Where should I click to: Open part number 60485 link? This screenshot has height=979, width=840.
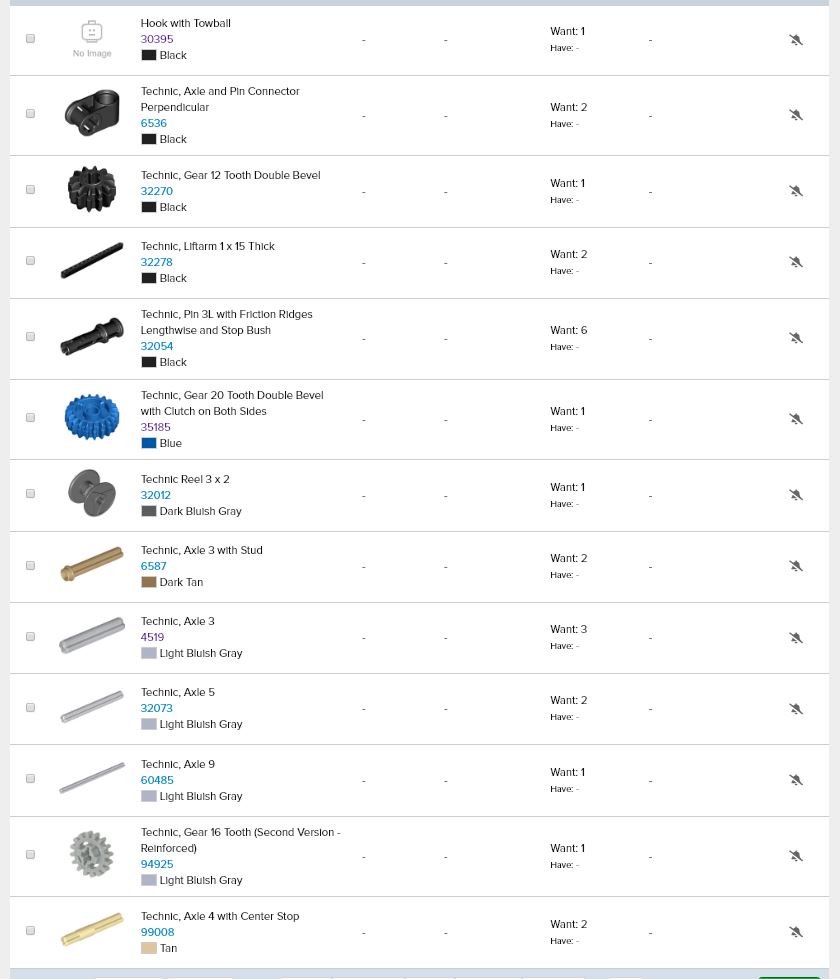(156, 780)
